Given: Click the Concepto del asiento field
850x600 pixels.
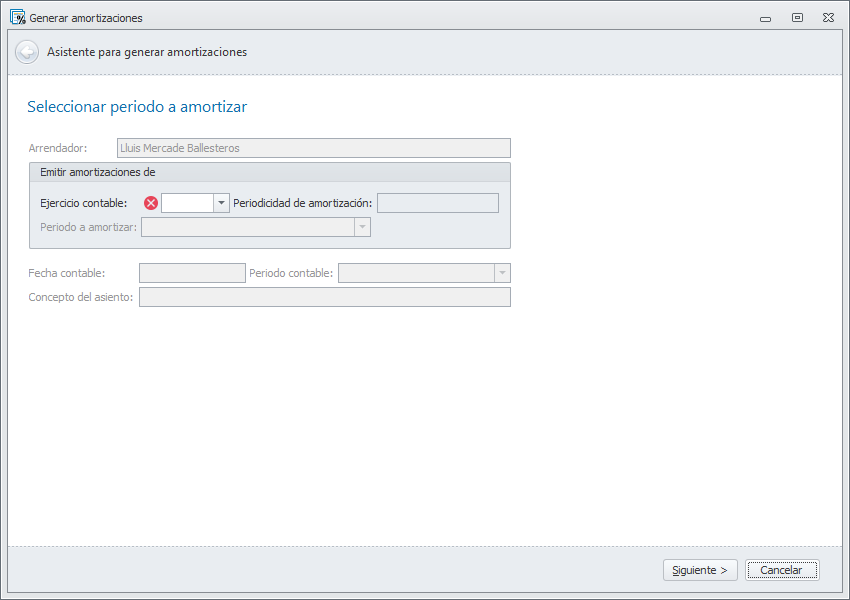Looking at the screenshot, I should pos(325,297).
